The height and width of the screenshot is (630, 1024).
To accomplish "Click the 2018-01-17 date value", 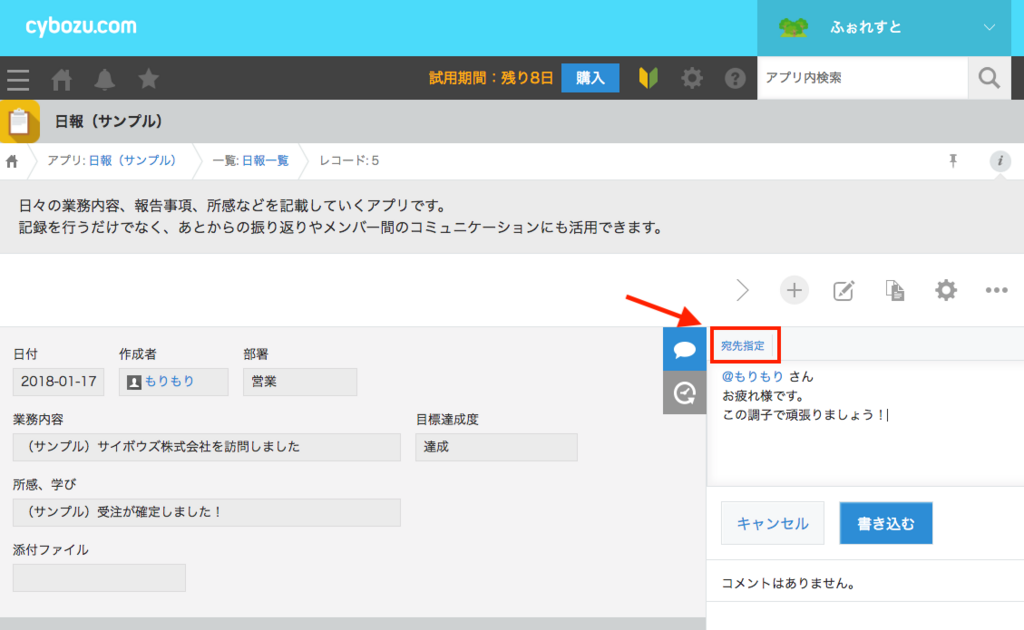I will pos(59,382).
